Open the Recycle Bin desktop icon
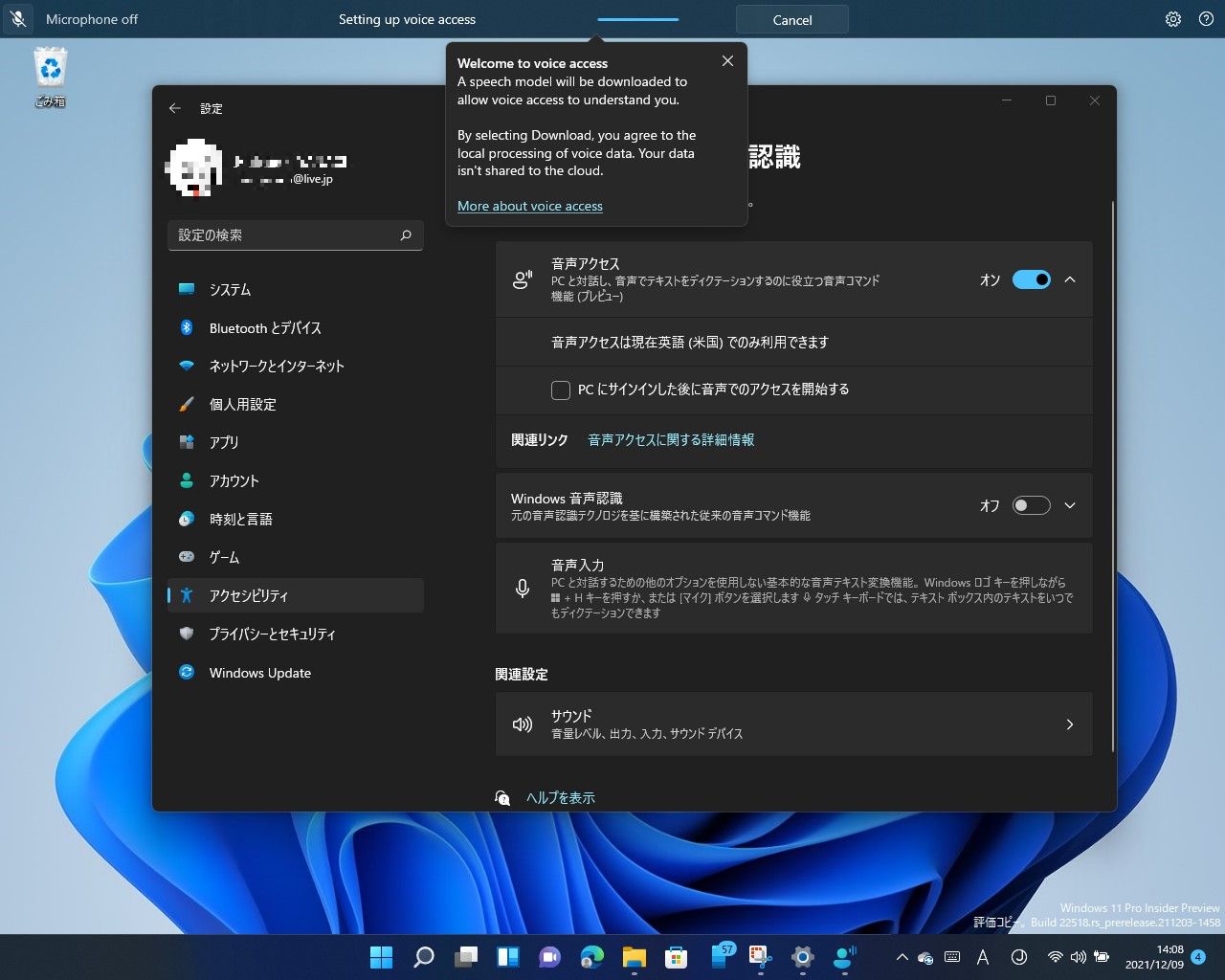 [x=51, y=78]
